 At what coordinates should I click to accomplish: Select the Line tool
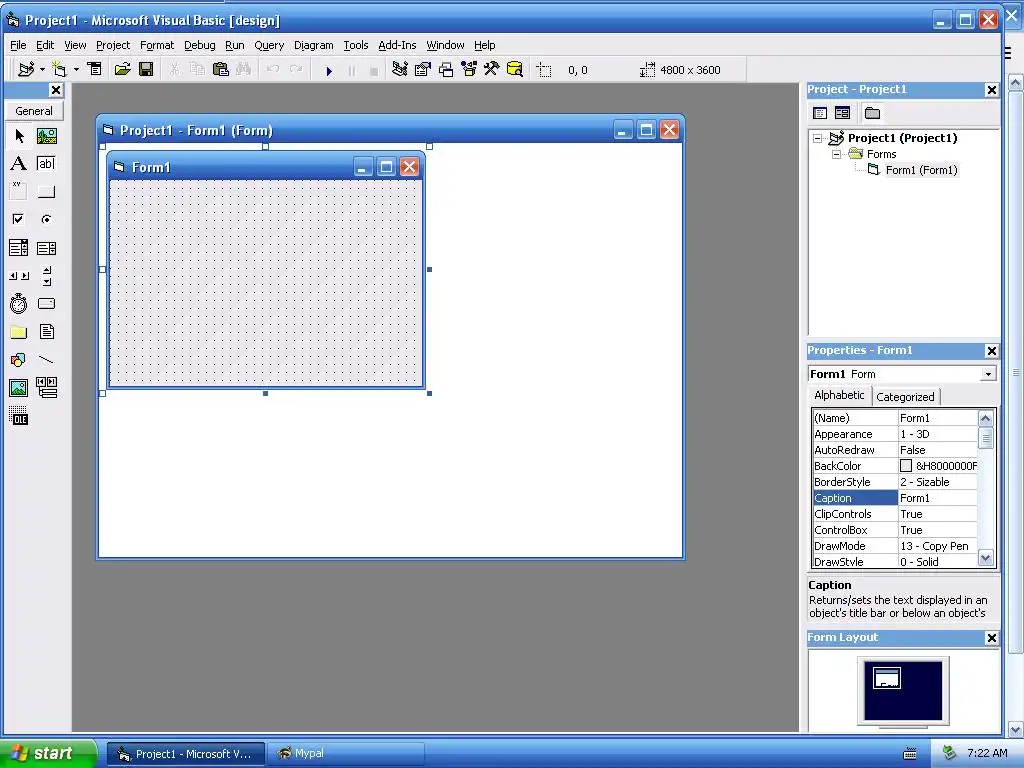click(x=46, y=360)
